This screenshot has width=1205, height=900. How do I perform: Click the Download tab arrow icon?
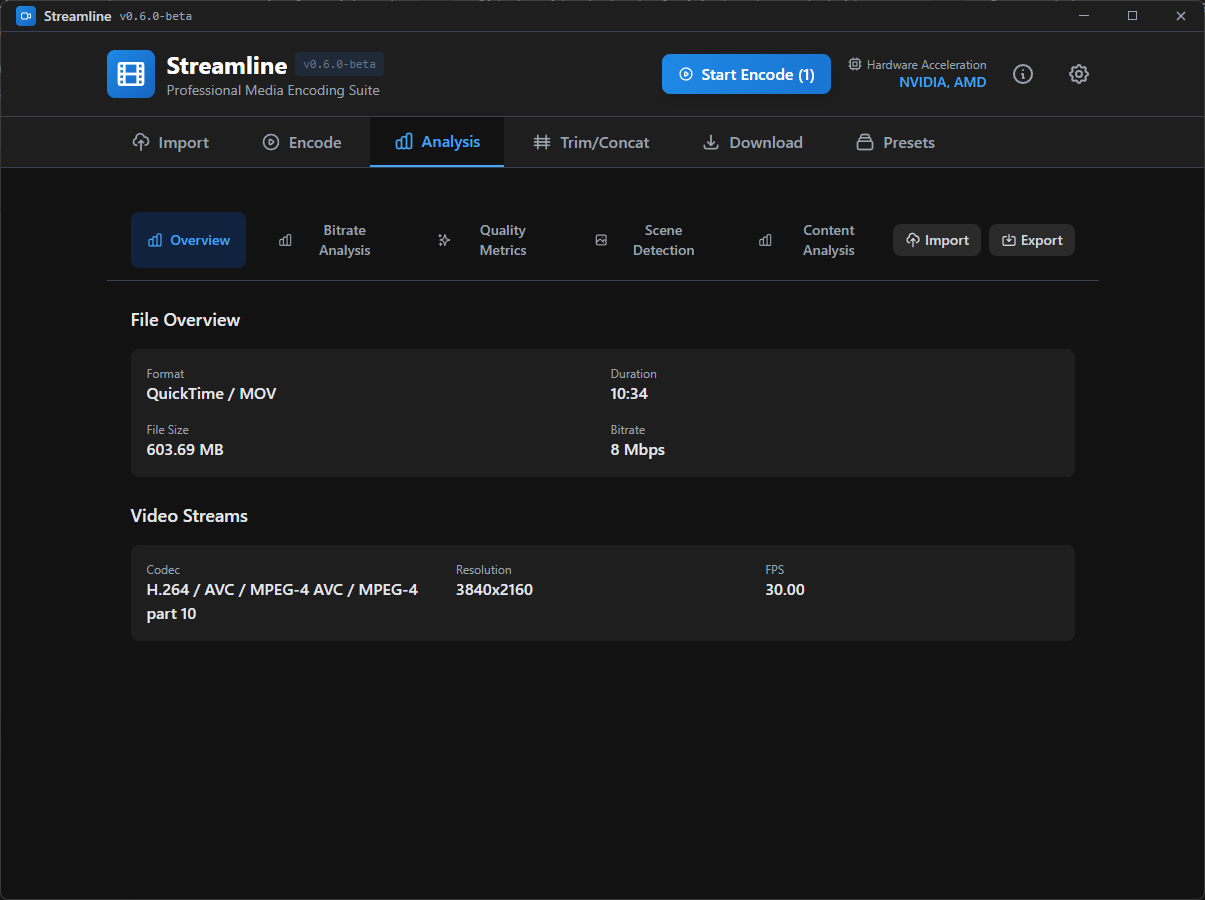point(713,142)
